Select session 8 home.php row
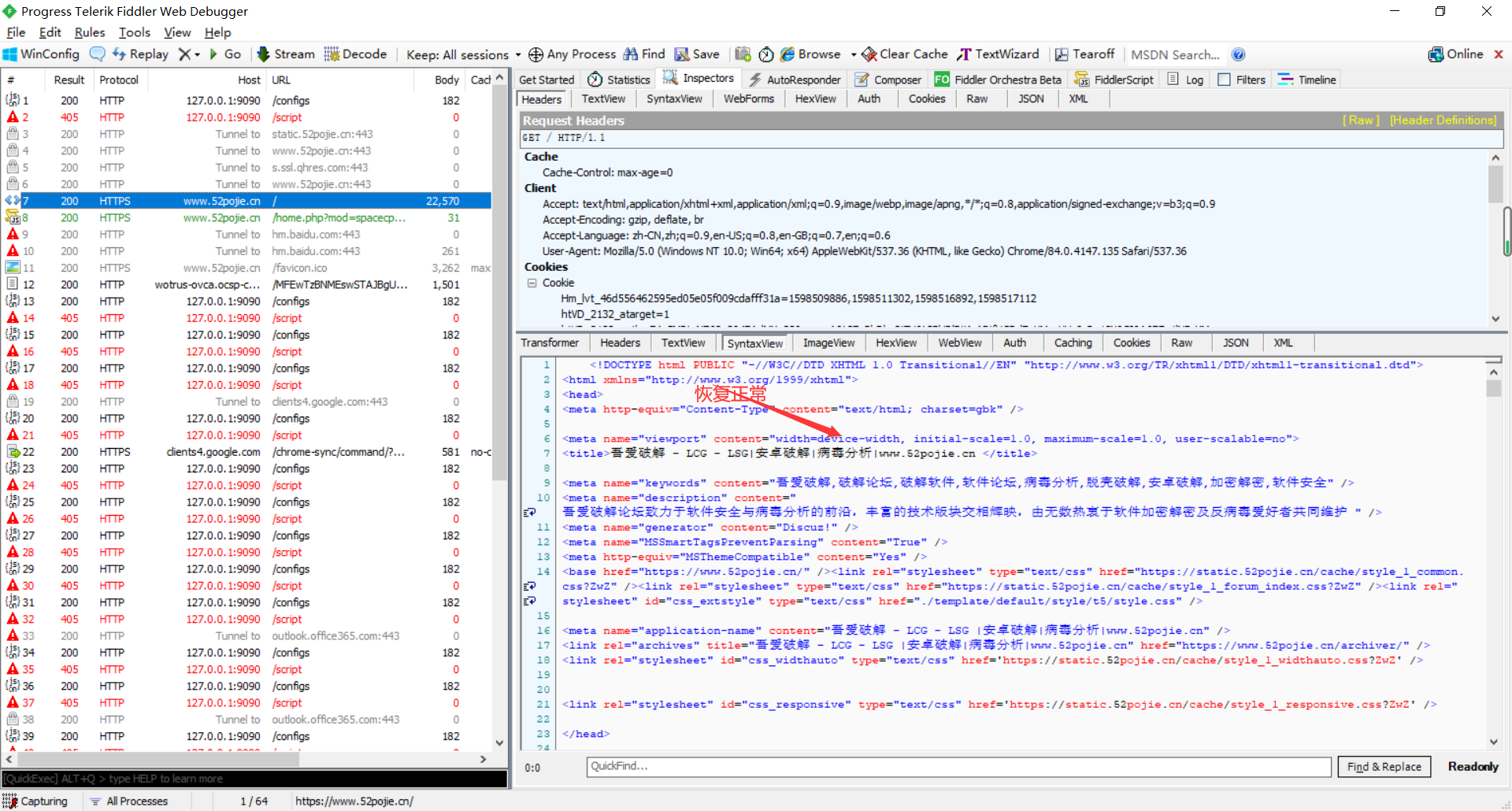1512x811 pixels. pyautogui.click(x=248, y=218)
